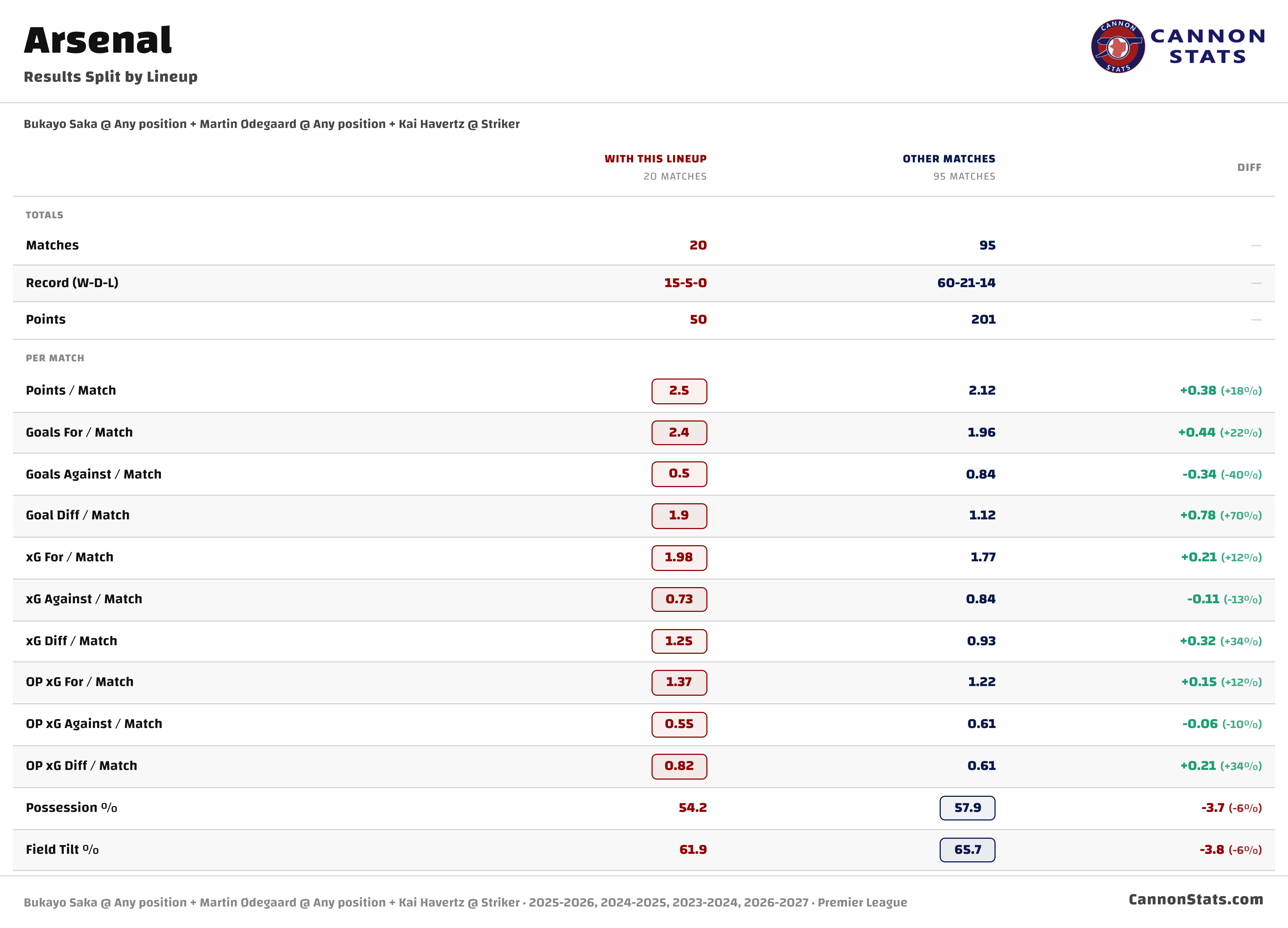The width and height of the screenshot is (1288, 928).
Task: Click the "20 MATCHES" column subheader
Action: point(675,177)
